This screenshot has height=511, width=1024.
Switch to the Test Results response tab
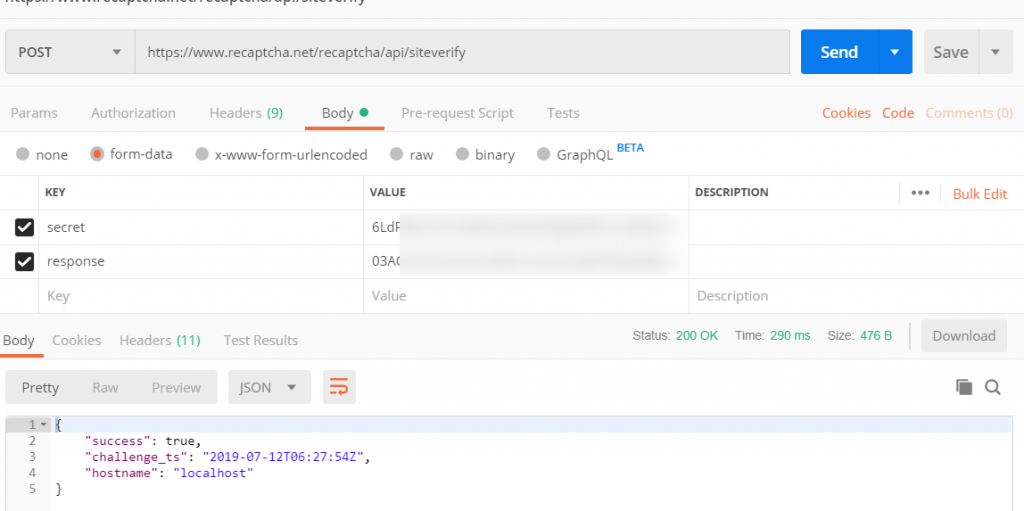260,340
